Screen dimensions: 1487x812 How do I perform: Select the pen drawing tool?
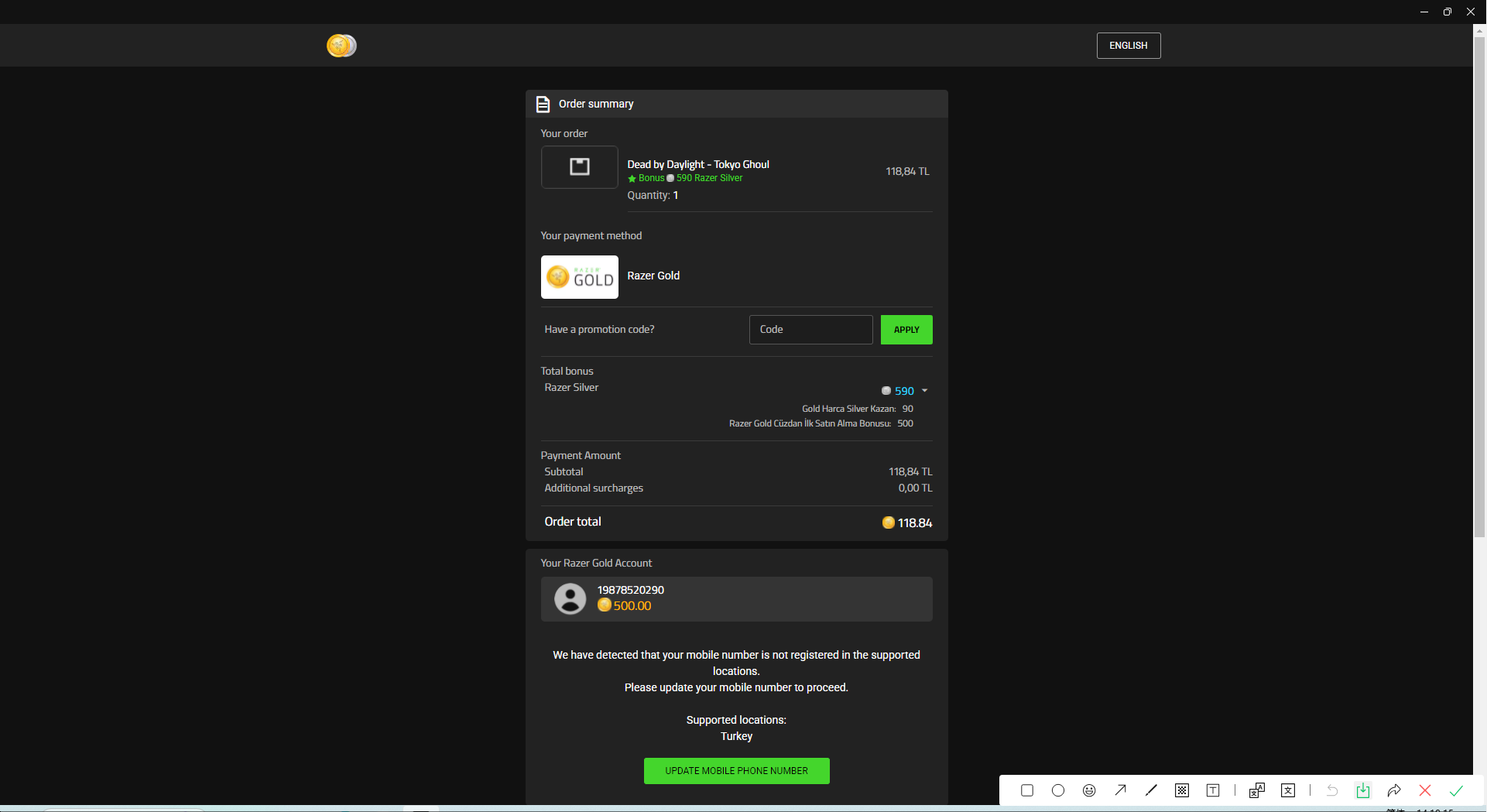[1151, 790]
